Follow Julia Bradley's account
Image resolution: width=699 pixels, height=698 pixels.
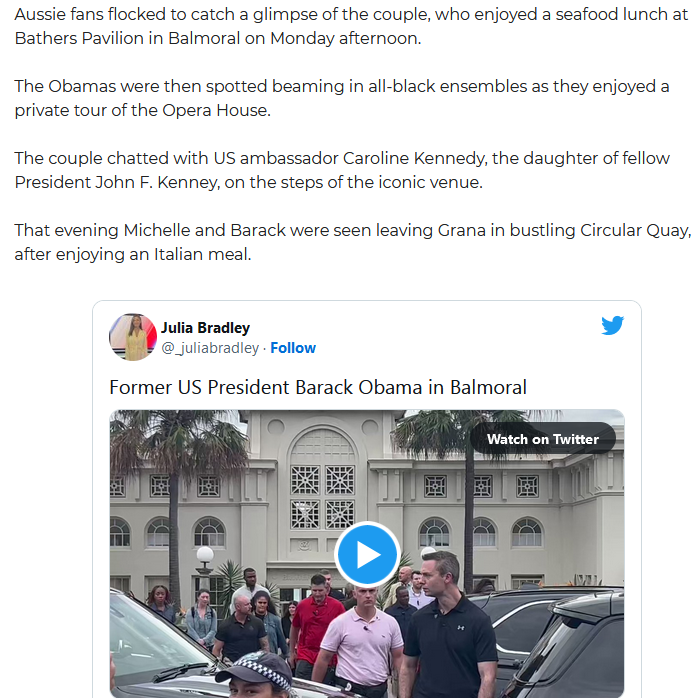pos(293,348)
